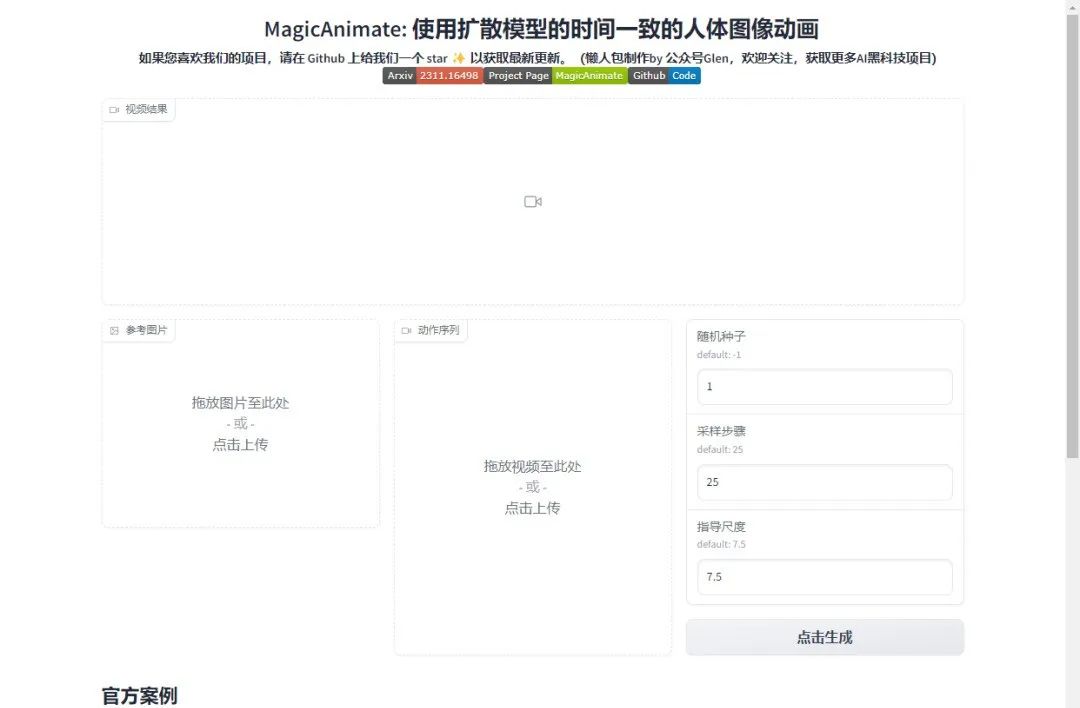Click the 视频结果 label video icon

pos(114,110)
